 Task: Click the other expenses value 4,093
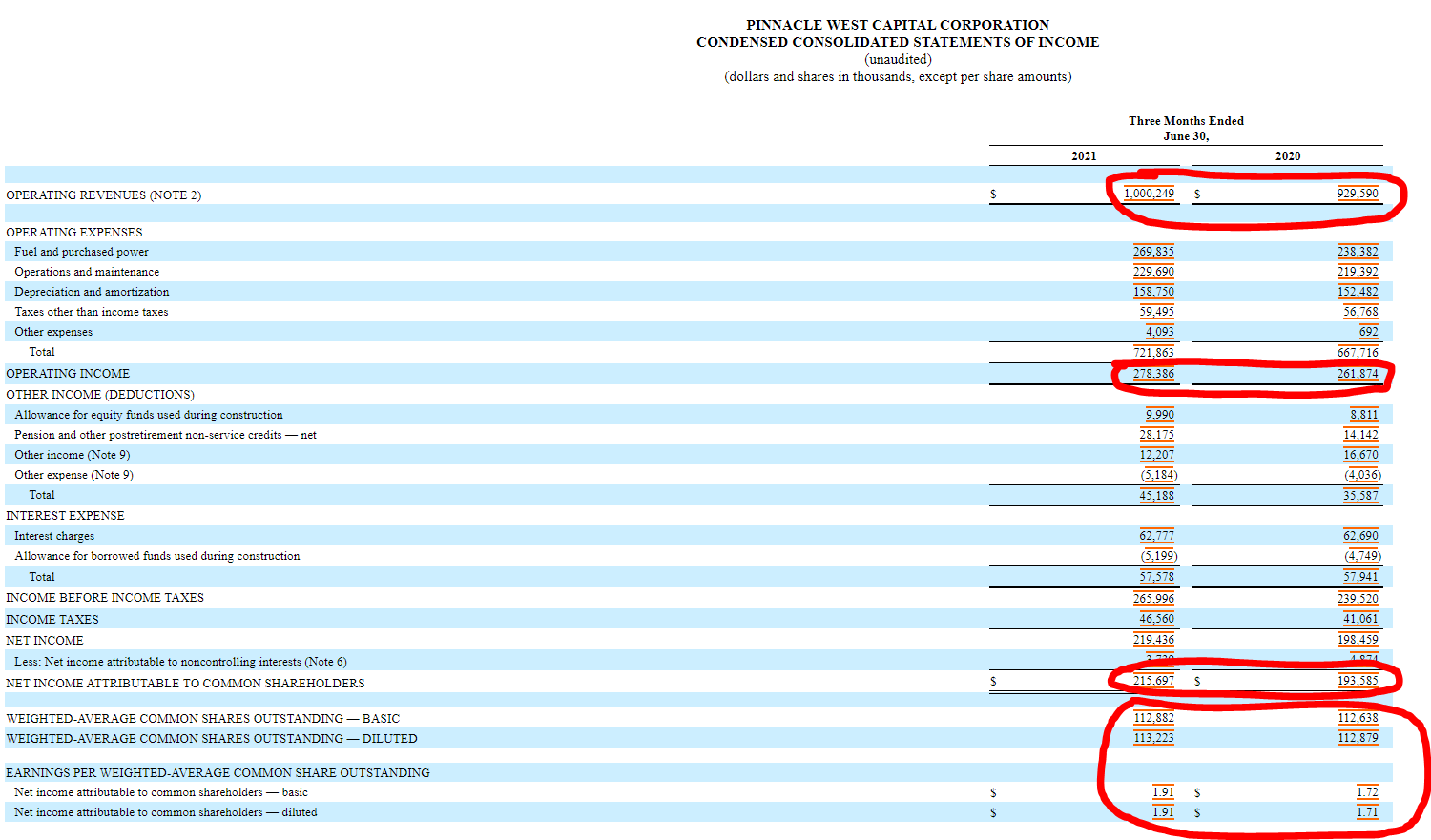tap(1160, 332)
